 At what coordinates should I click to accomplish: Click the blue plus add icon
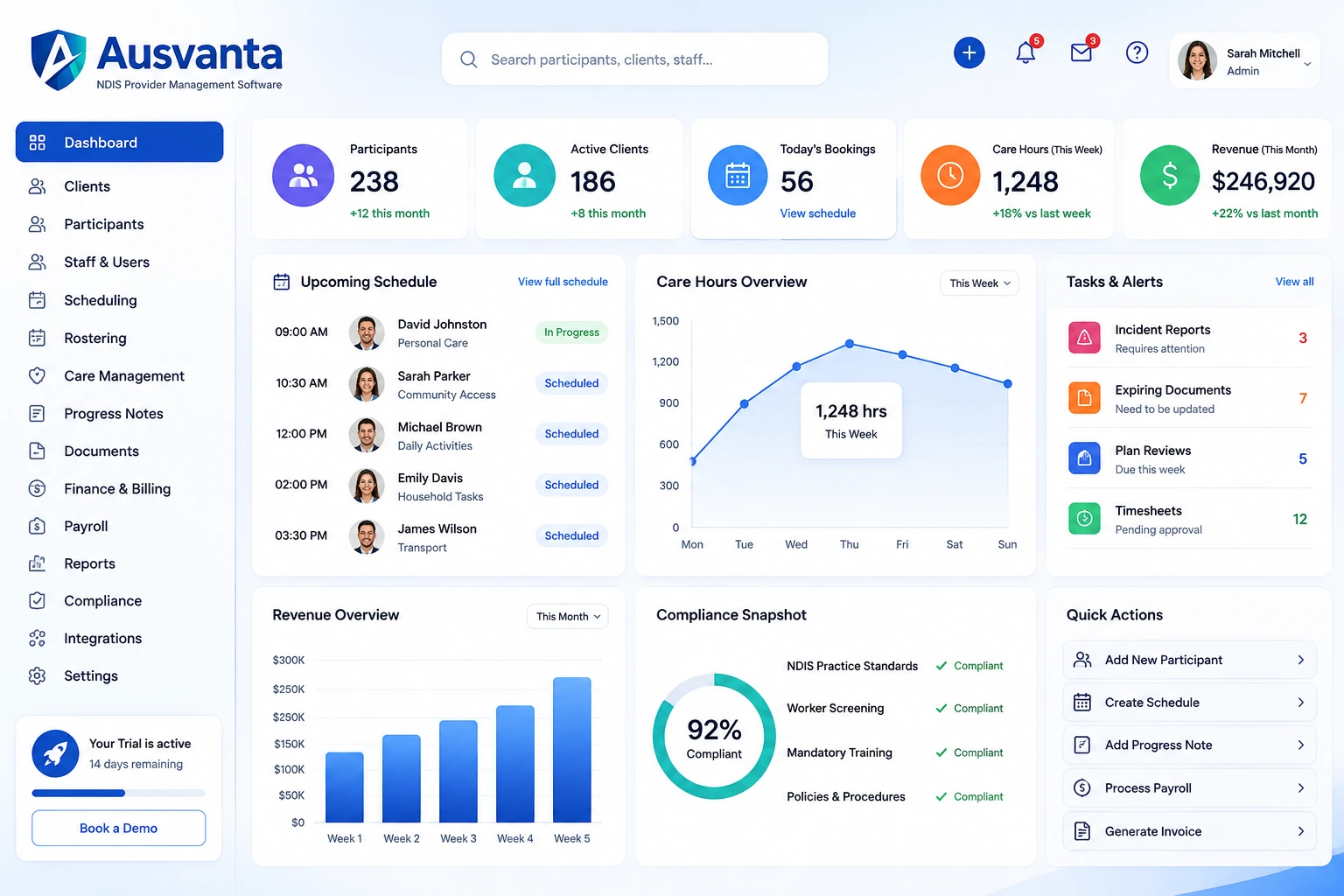(x=969, y=52)
